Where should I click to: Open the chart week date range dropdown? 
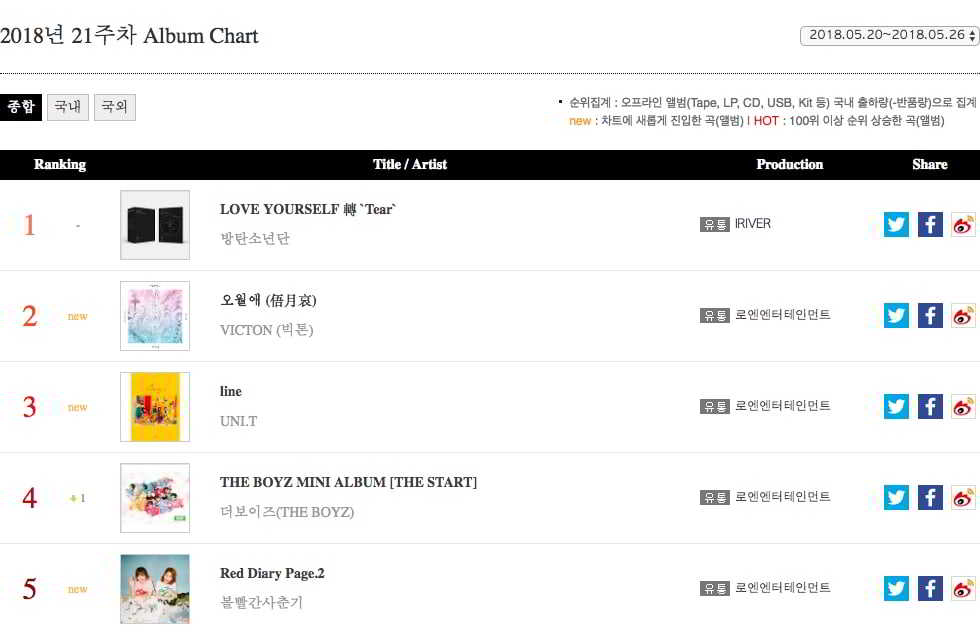pyautogui.click(x=889, y=36)
